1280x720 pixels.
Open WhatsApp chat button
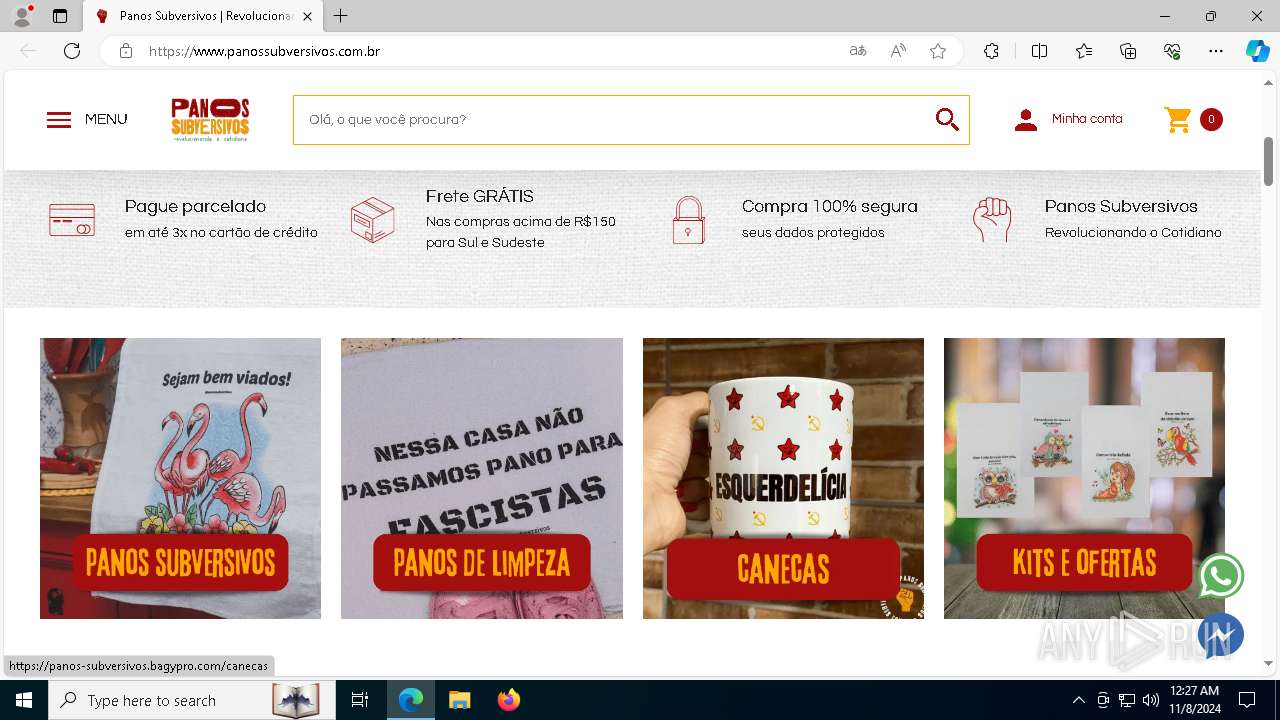1221,576
